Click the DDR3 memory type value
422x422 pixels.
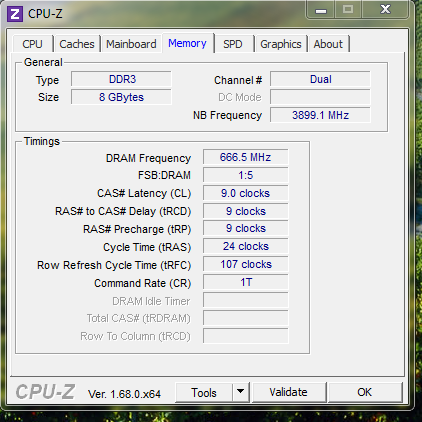point(121,79)
